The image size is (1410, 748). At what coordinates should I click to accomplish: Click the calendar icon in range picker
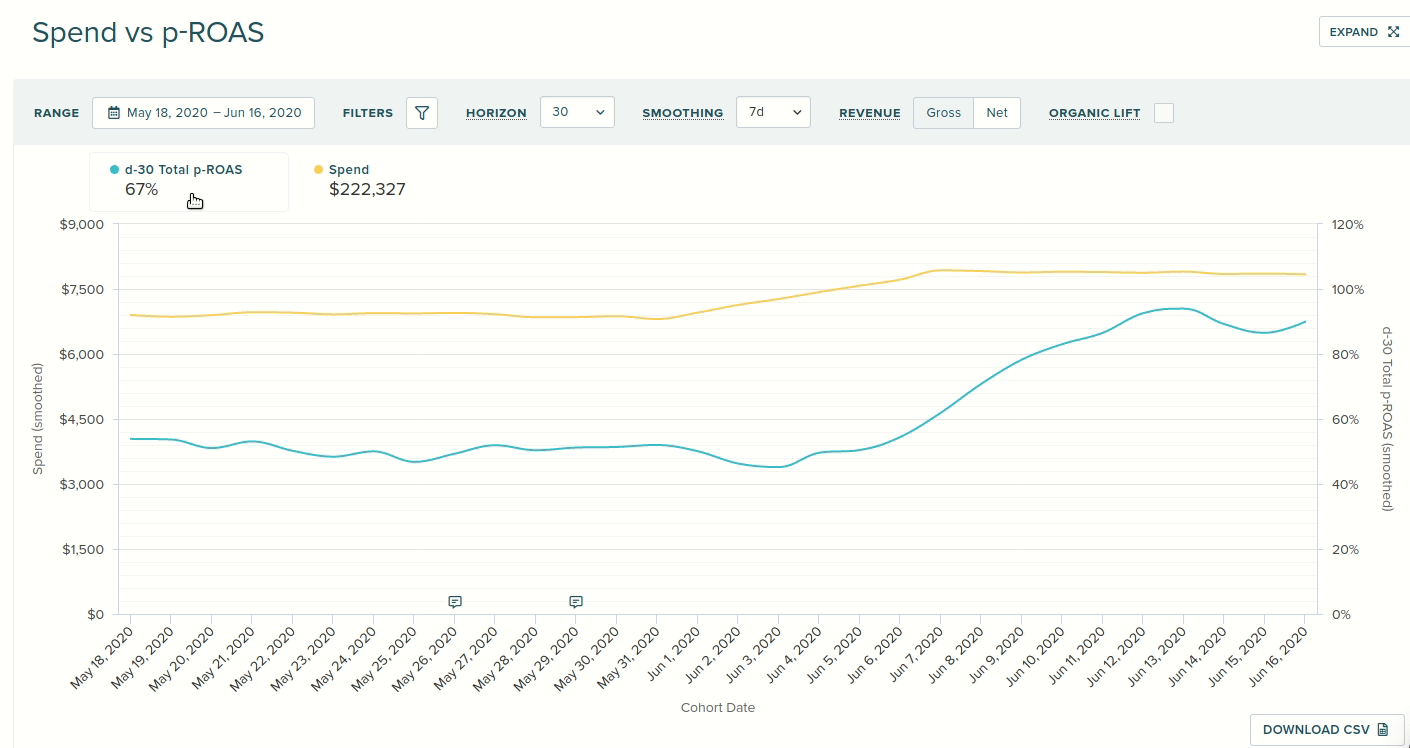pyautogui.click(x=114, y=113)
